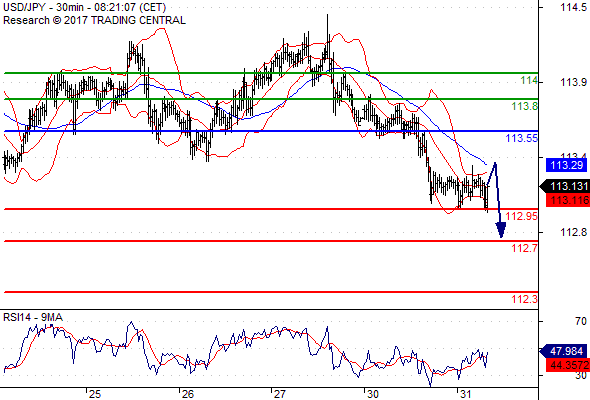Click the RSI14 - 9MA indicator title

coord(33,318)
